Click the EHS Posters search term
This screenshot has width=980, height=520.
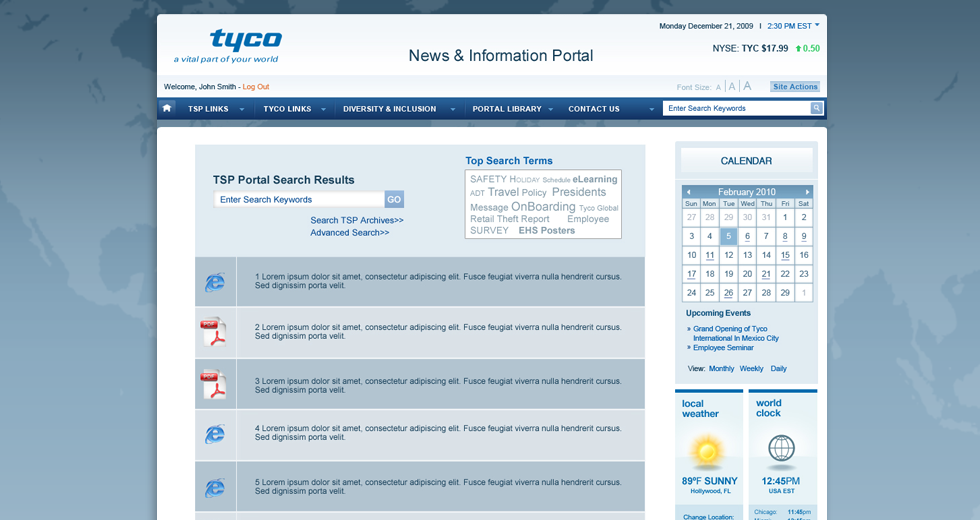tap(547, 231)
